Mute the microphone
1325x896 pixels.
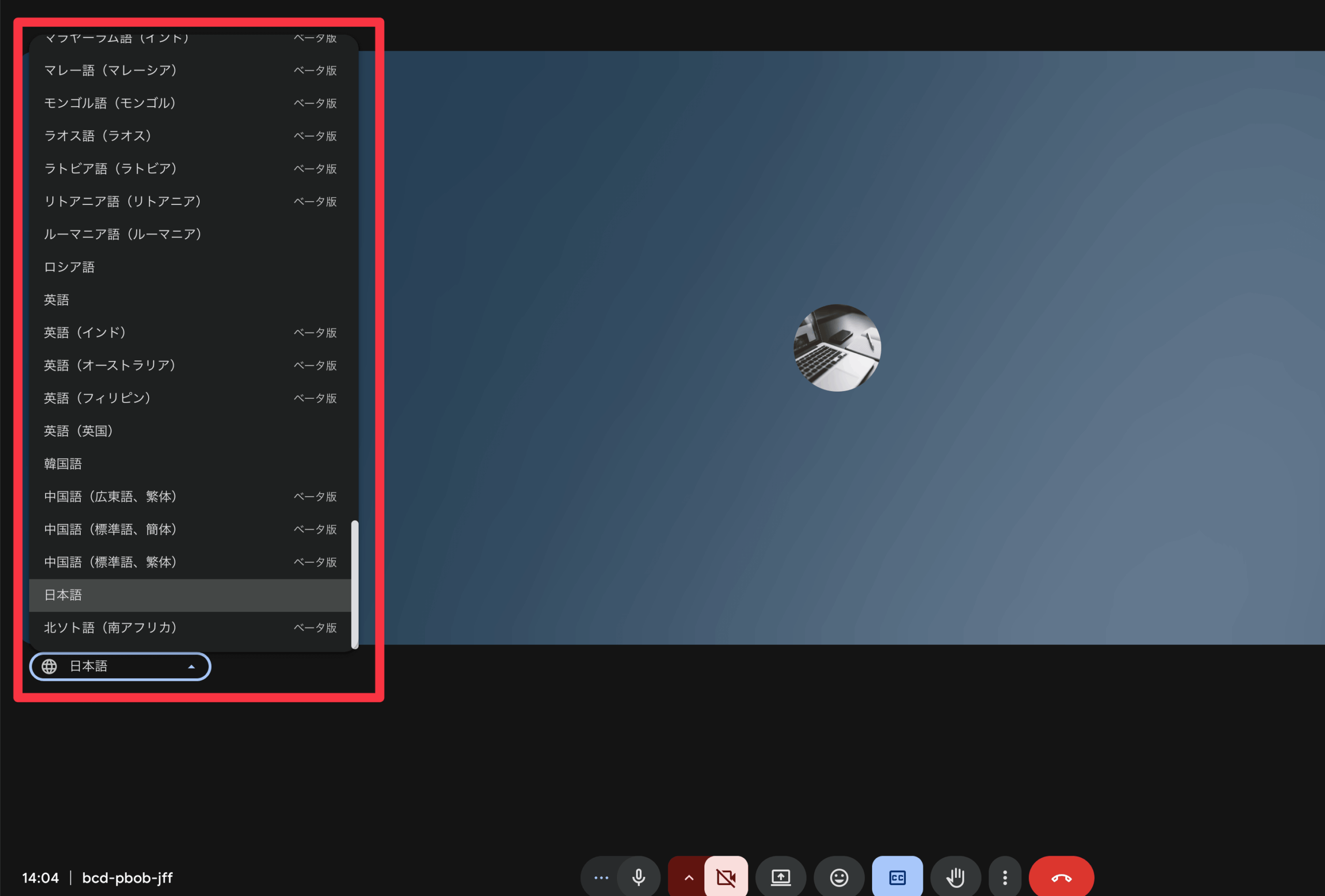(639, 877)
